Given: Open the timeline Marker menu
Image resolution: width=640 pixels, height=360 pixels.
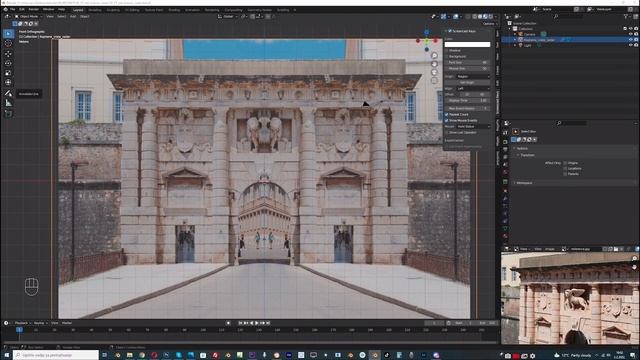Looking at the screenshot, I should coord(67,323).
